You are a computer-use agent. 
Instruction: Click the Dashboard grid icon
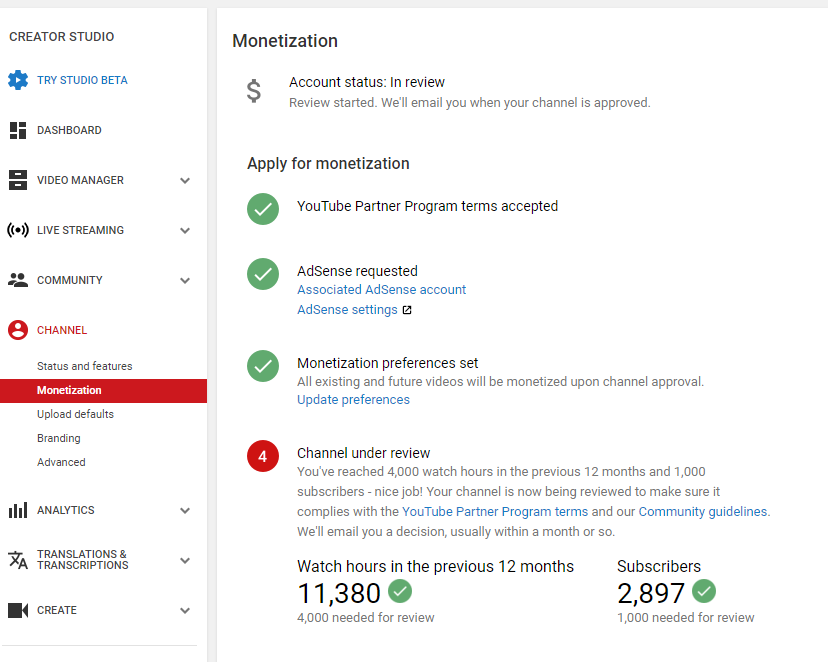pos(18,130)
